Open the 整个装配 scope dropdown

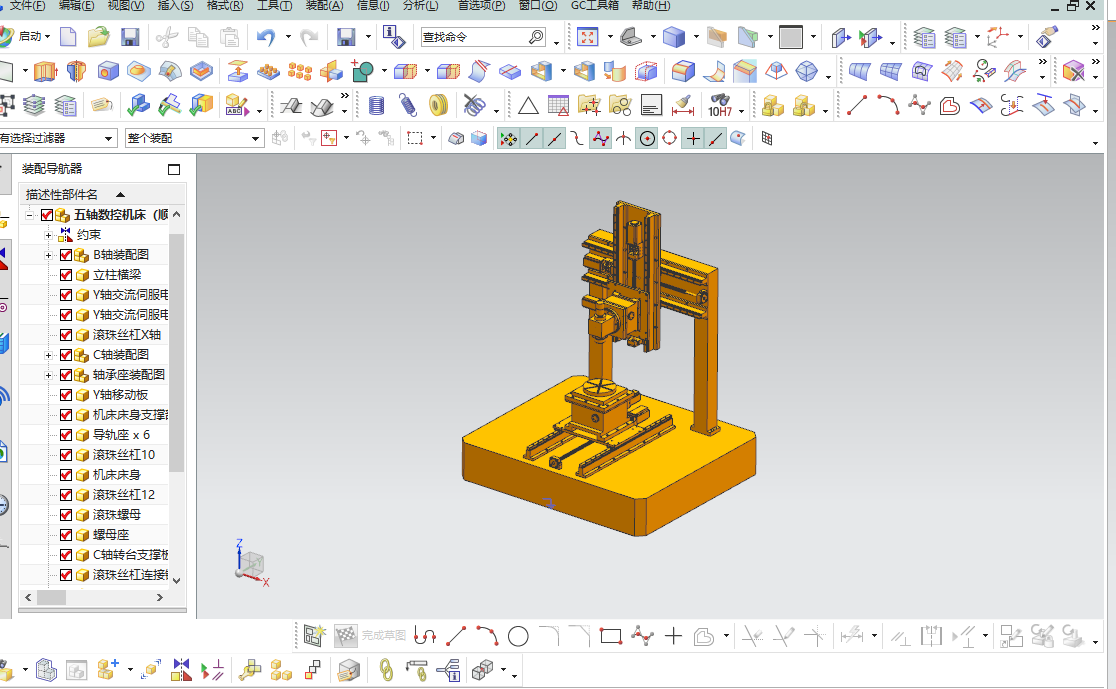pyautogui.click(x=256, y=138)
